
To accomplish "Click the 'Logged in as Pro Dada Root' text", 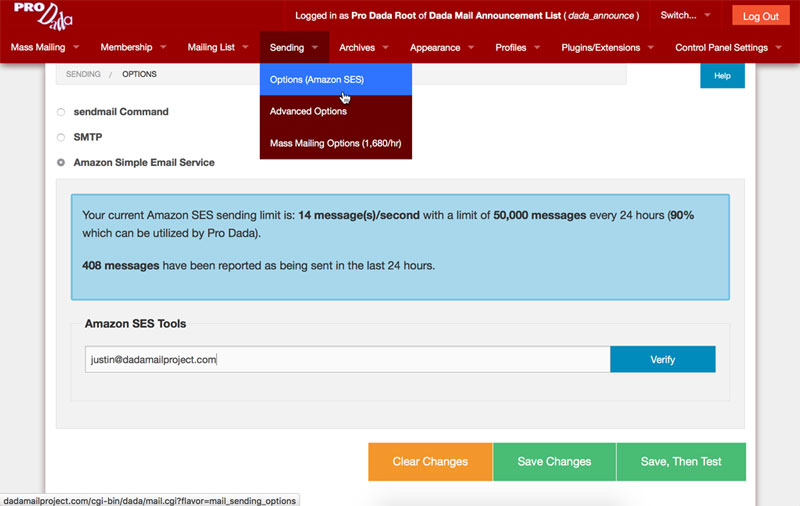I will click(x=356, y=16).
